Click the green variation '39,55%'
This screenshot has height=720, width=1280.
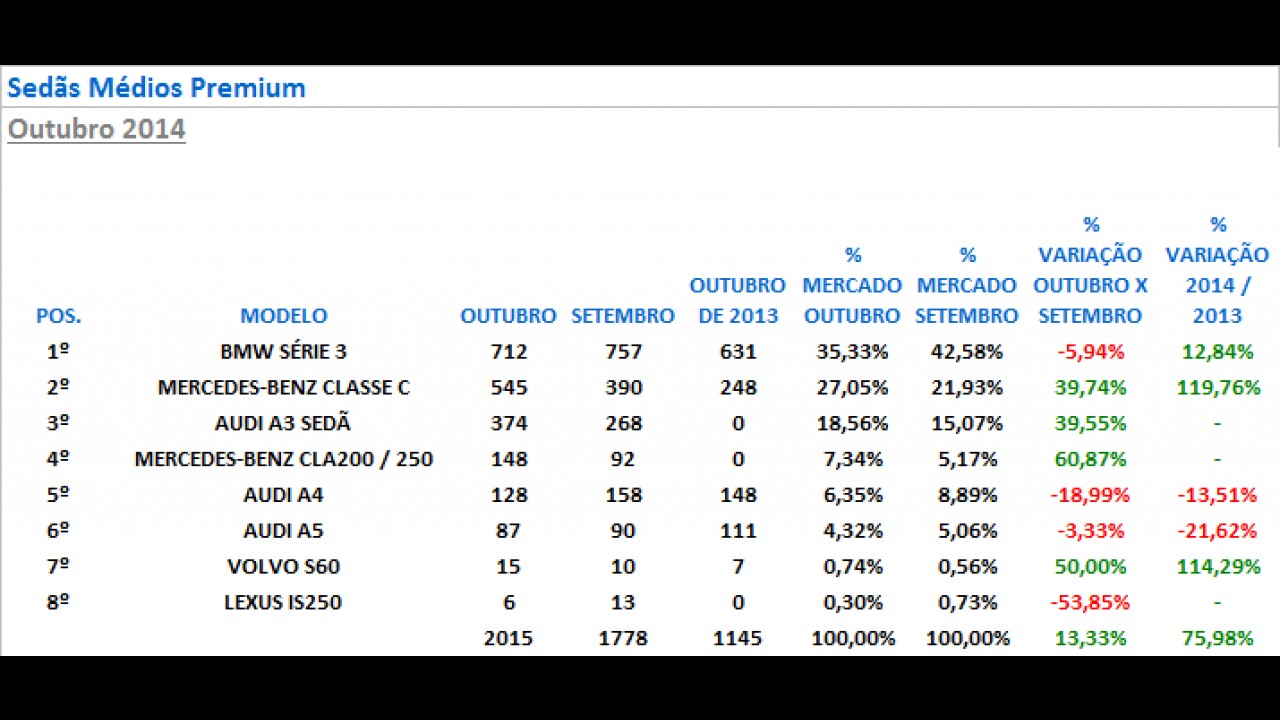click(x=1090, y=423)
